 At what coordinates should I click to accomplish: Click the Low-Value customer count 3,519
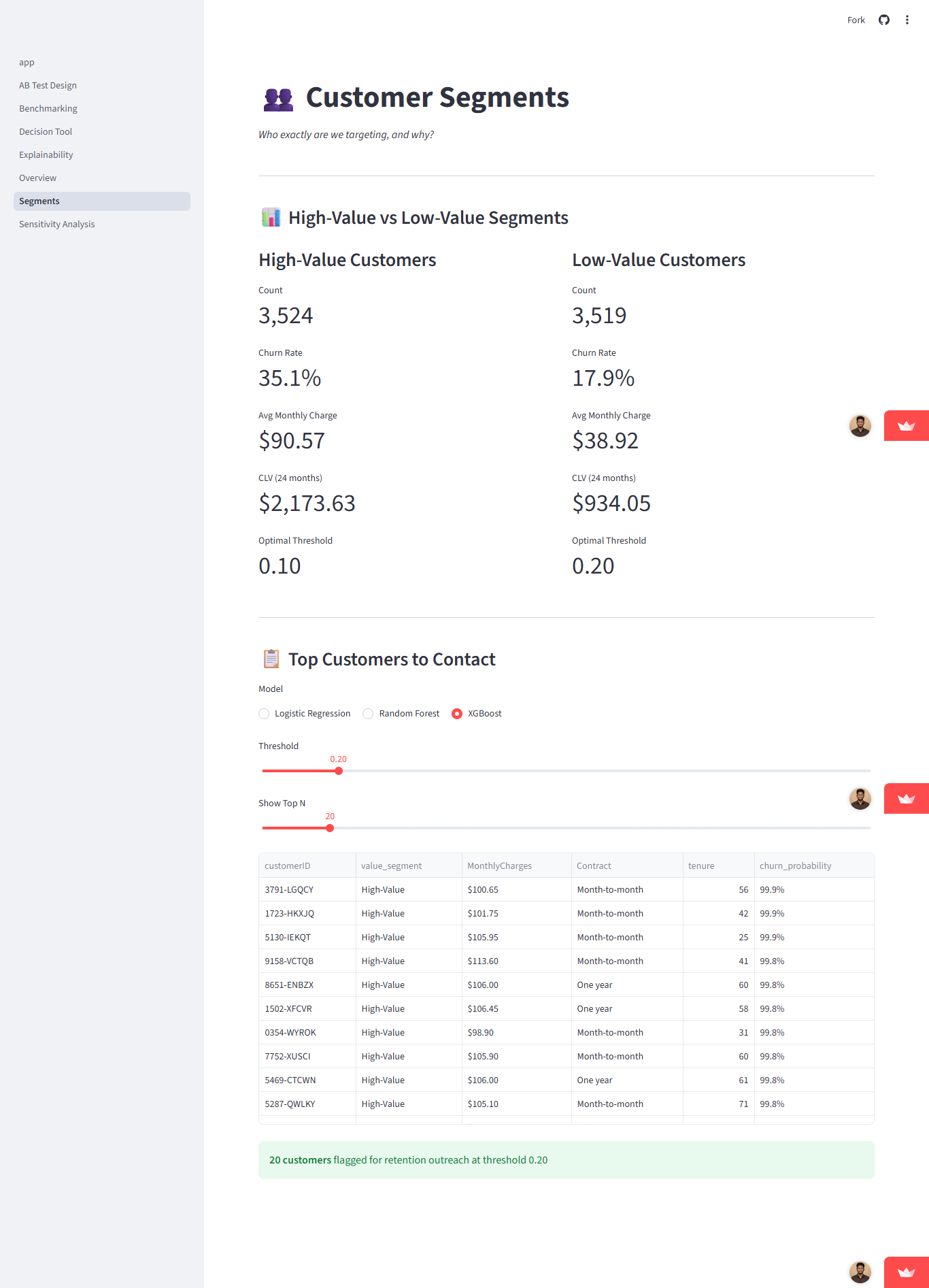(x=599, y=316)
